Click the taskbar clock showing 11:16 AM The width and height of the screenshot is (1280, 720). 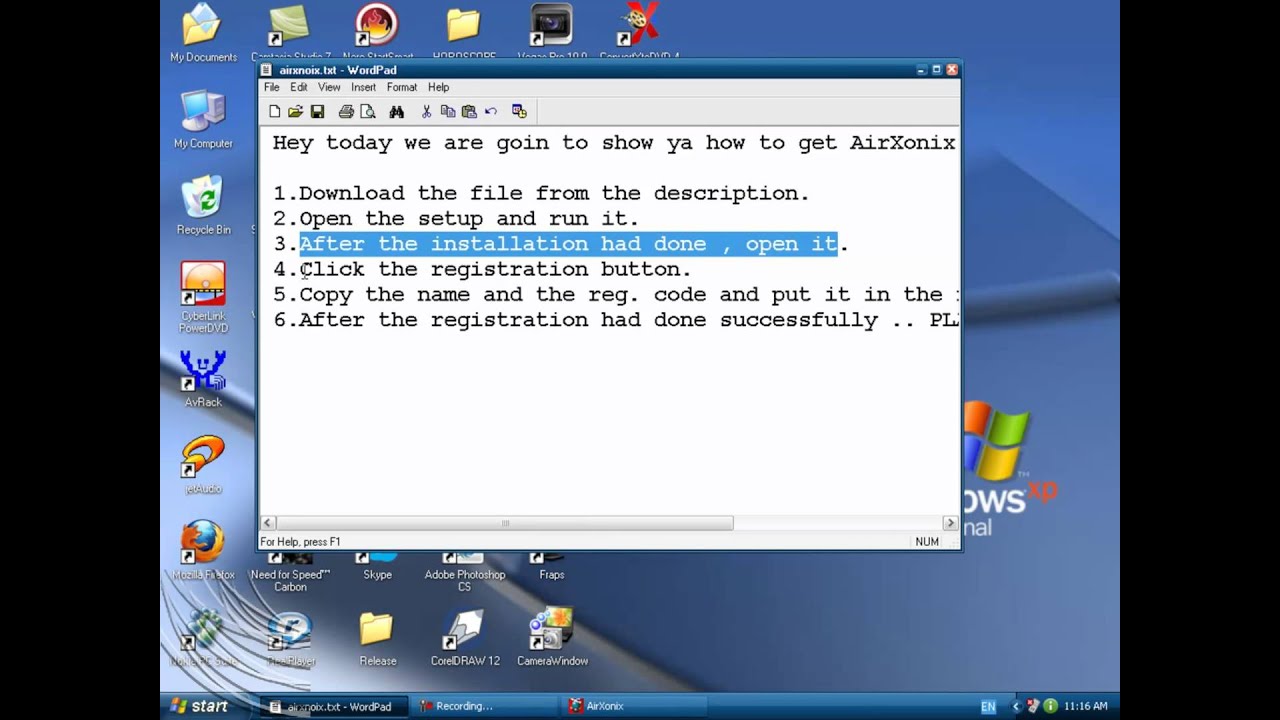1084,707
